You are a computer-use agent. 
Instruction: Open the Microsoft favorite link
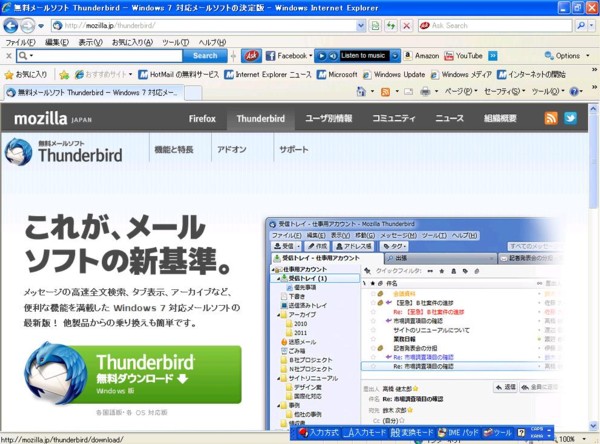(x=337, y=75)
